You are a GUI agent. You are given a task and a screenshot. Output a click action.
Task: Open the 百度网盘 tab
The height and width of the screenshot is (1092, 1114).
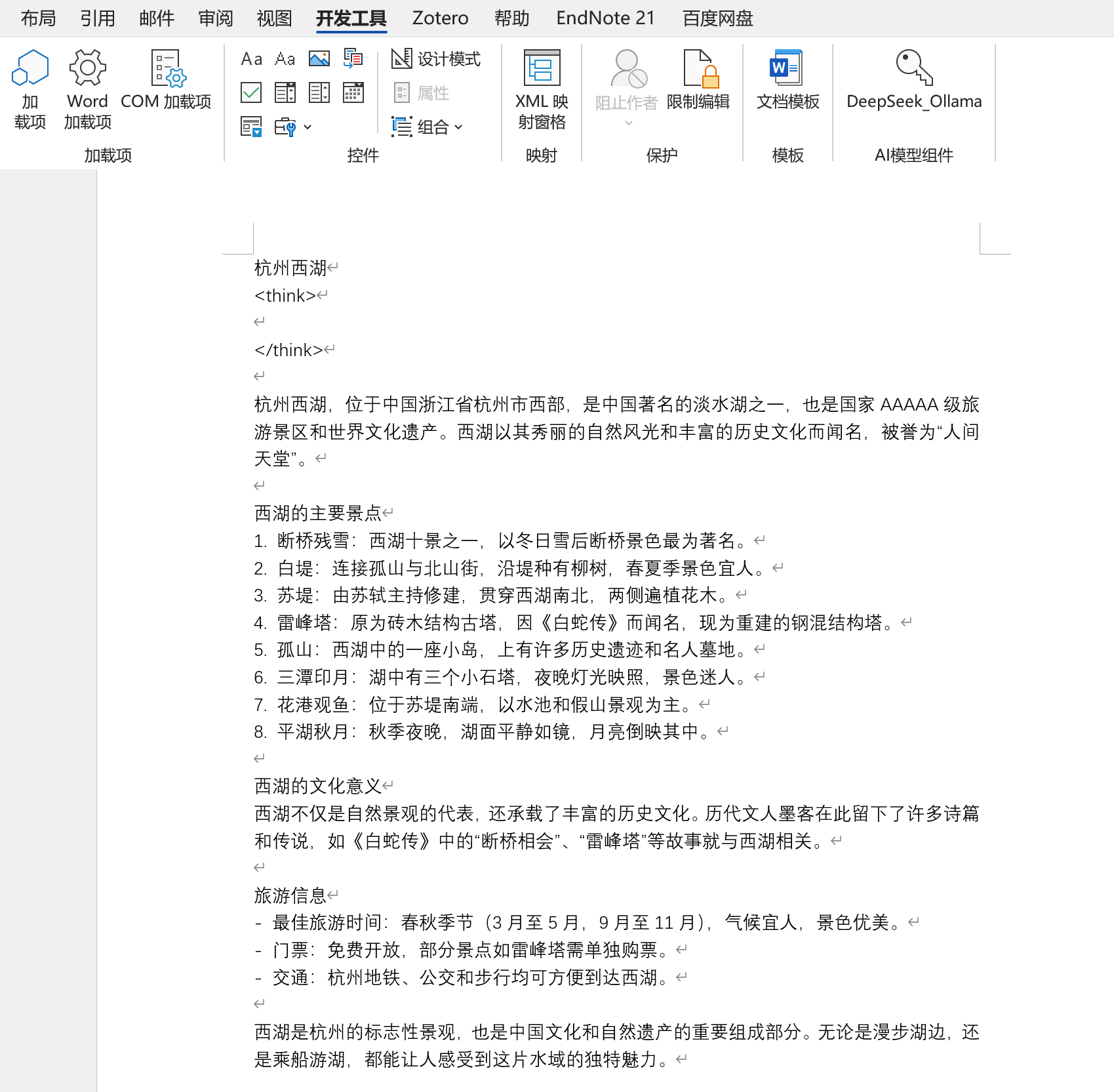click(x=718, y=18)
